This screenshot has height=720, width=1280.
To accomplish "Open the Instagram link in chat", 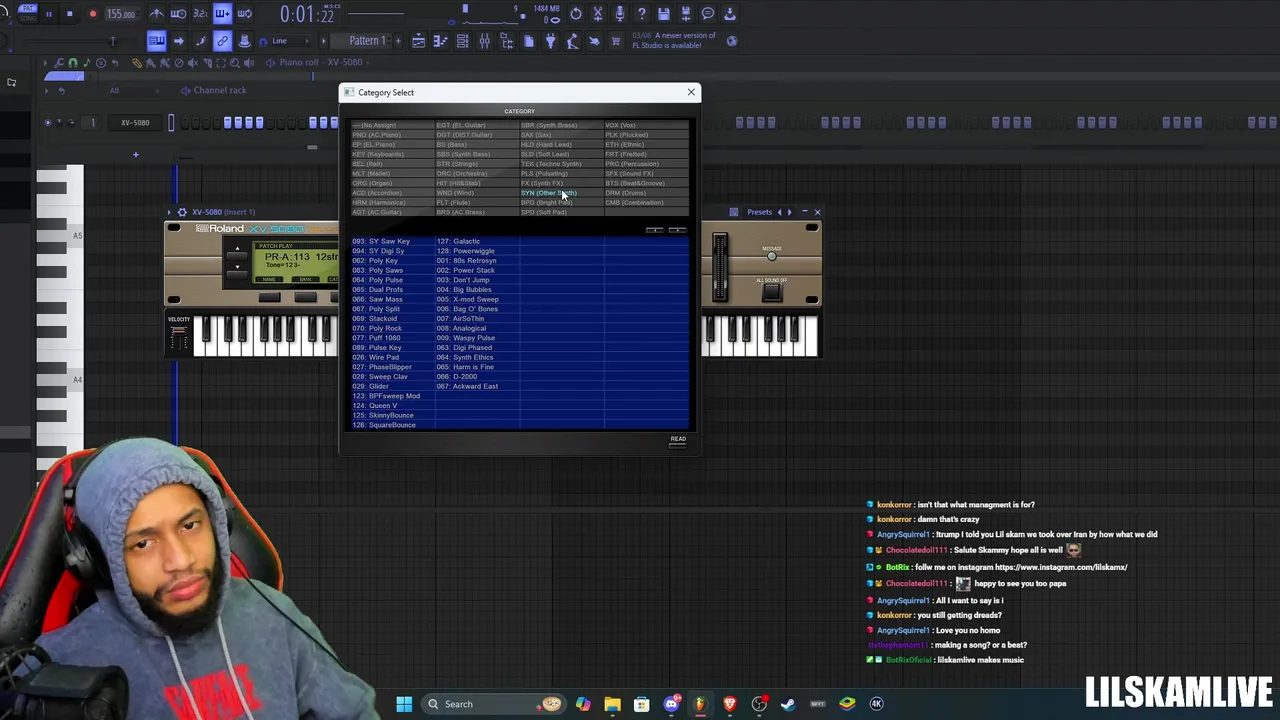I will tap(1061, 567).
